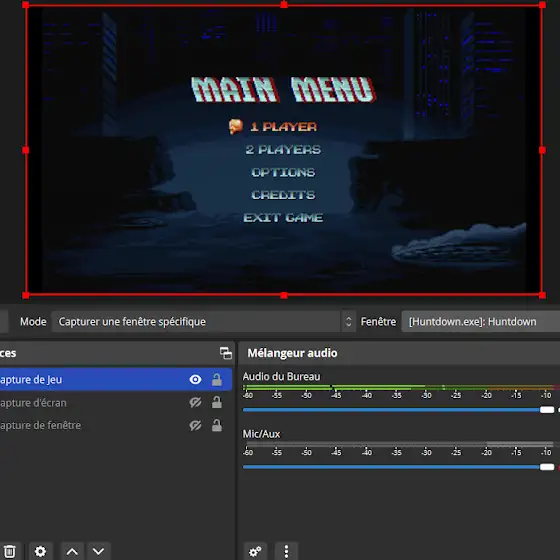Click the Sources panel float/dock icon

[226, 353]
